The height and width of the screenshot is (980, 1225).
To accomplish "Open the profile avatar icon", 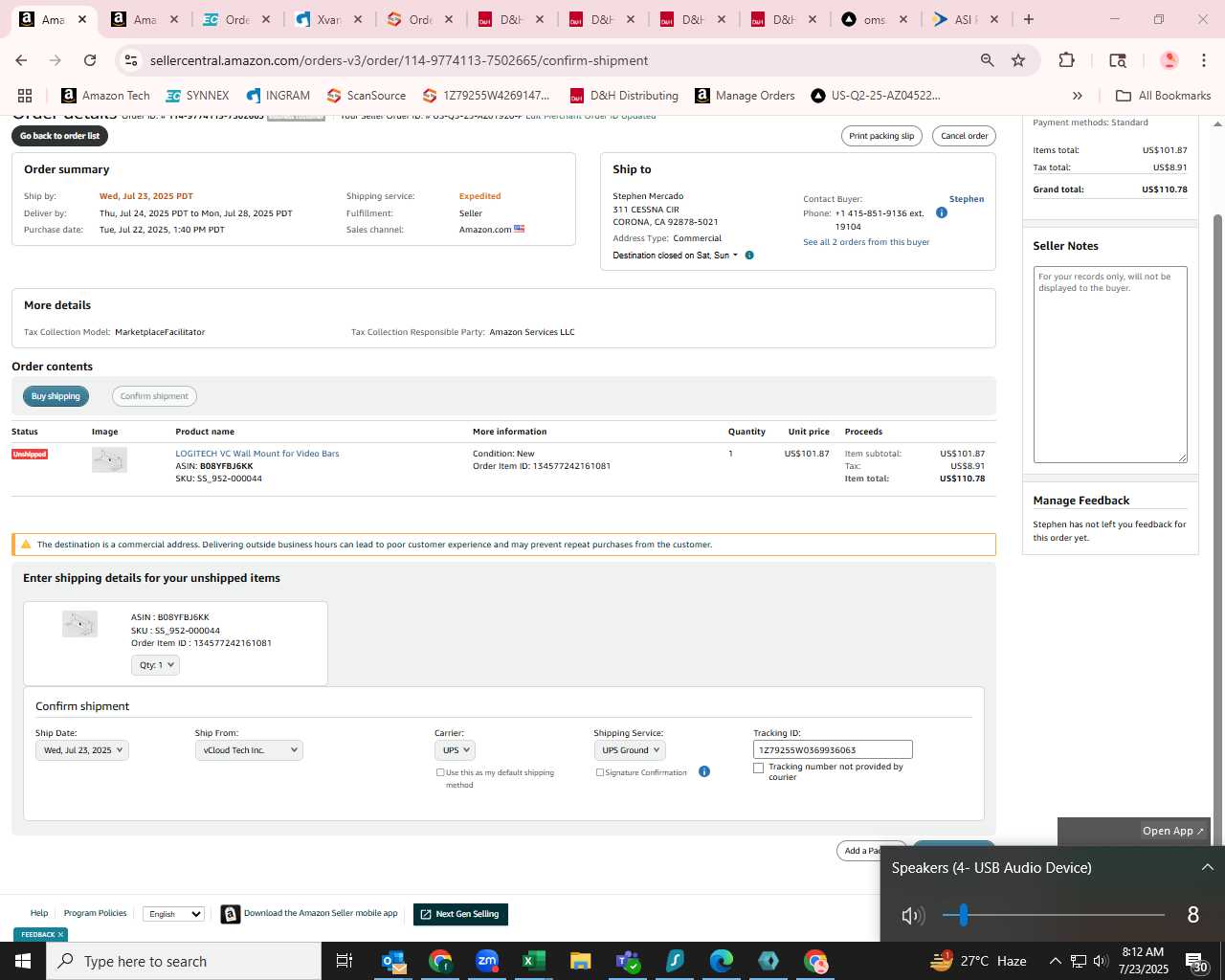I will point(1169,60).
